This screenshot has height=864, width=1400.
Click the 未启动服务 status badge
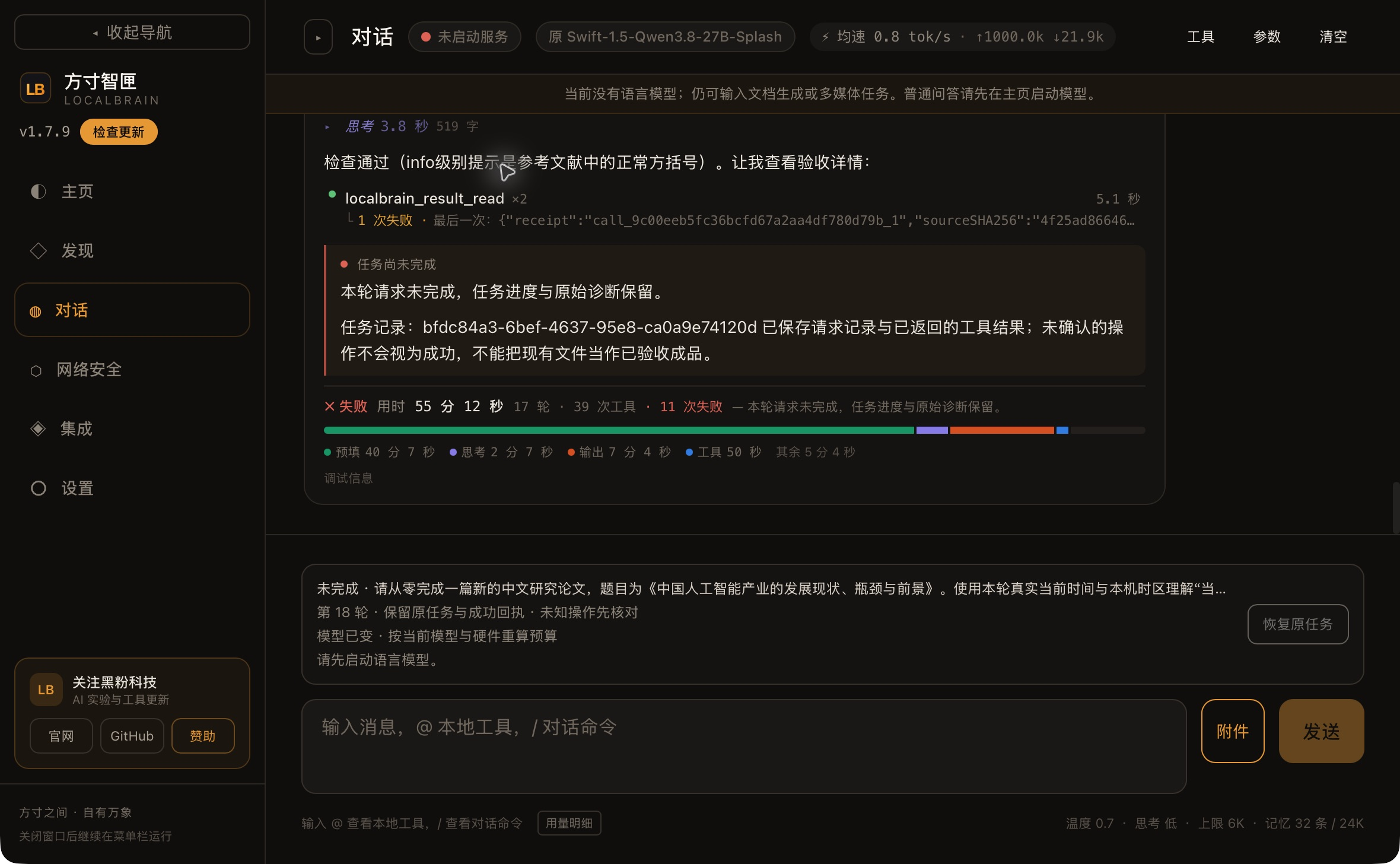click(x=464, y=37)
